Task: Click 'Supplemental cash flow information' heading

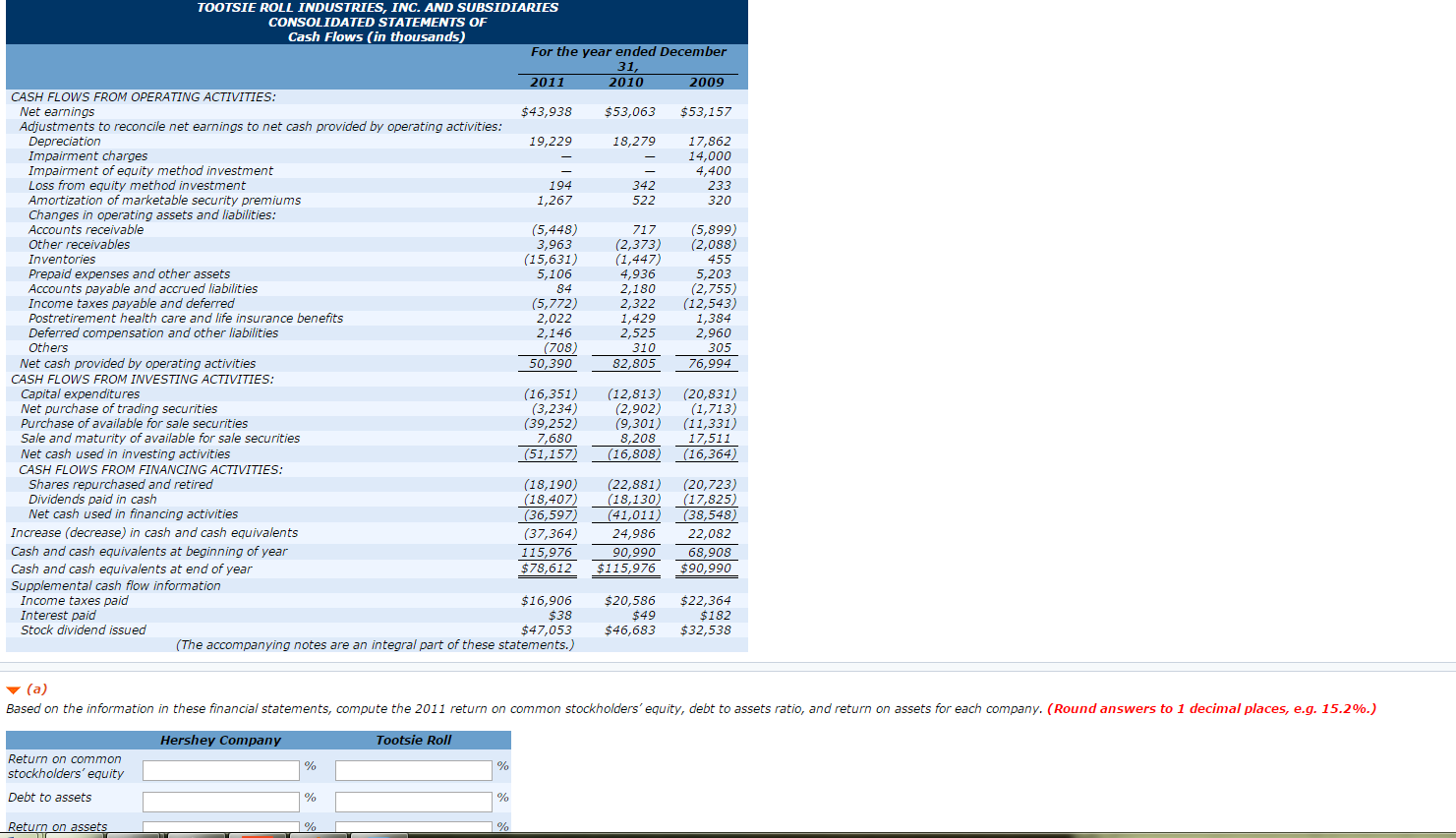Action: click(115, 585)
